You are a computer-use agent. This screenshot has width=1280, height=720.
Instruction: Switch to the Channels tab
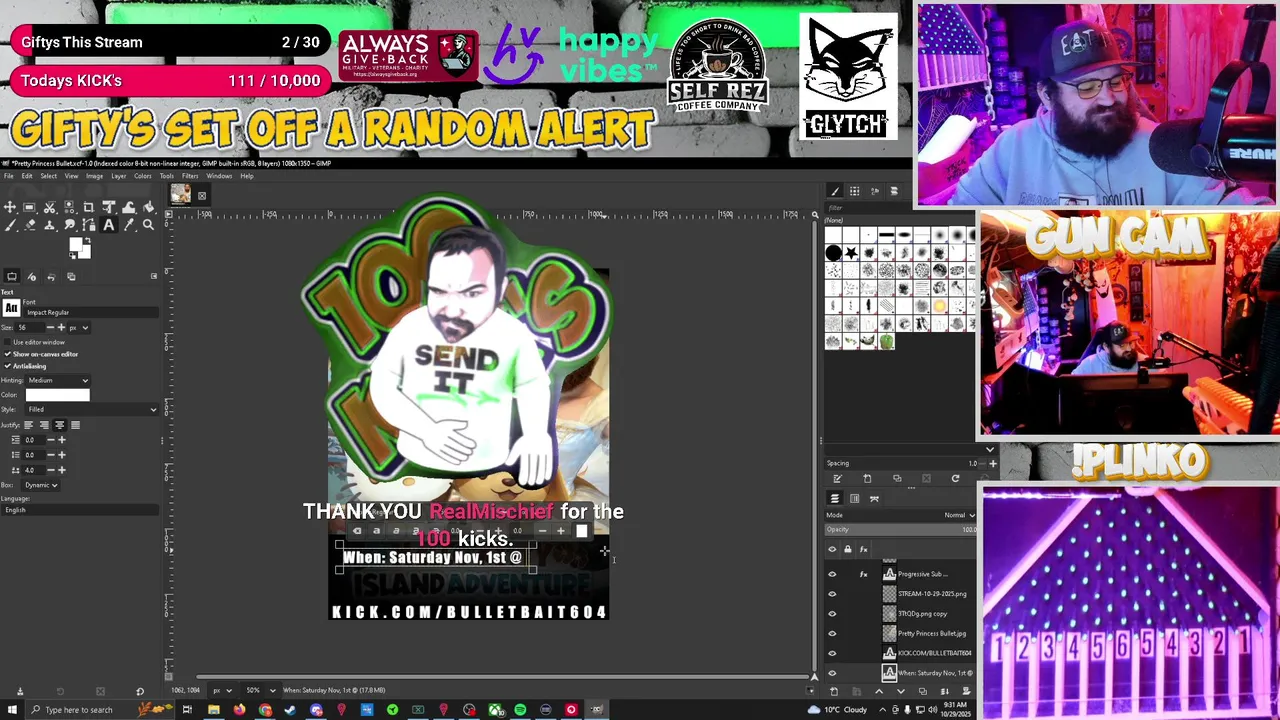coord(854,498)
